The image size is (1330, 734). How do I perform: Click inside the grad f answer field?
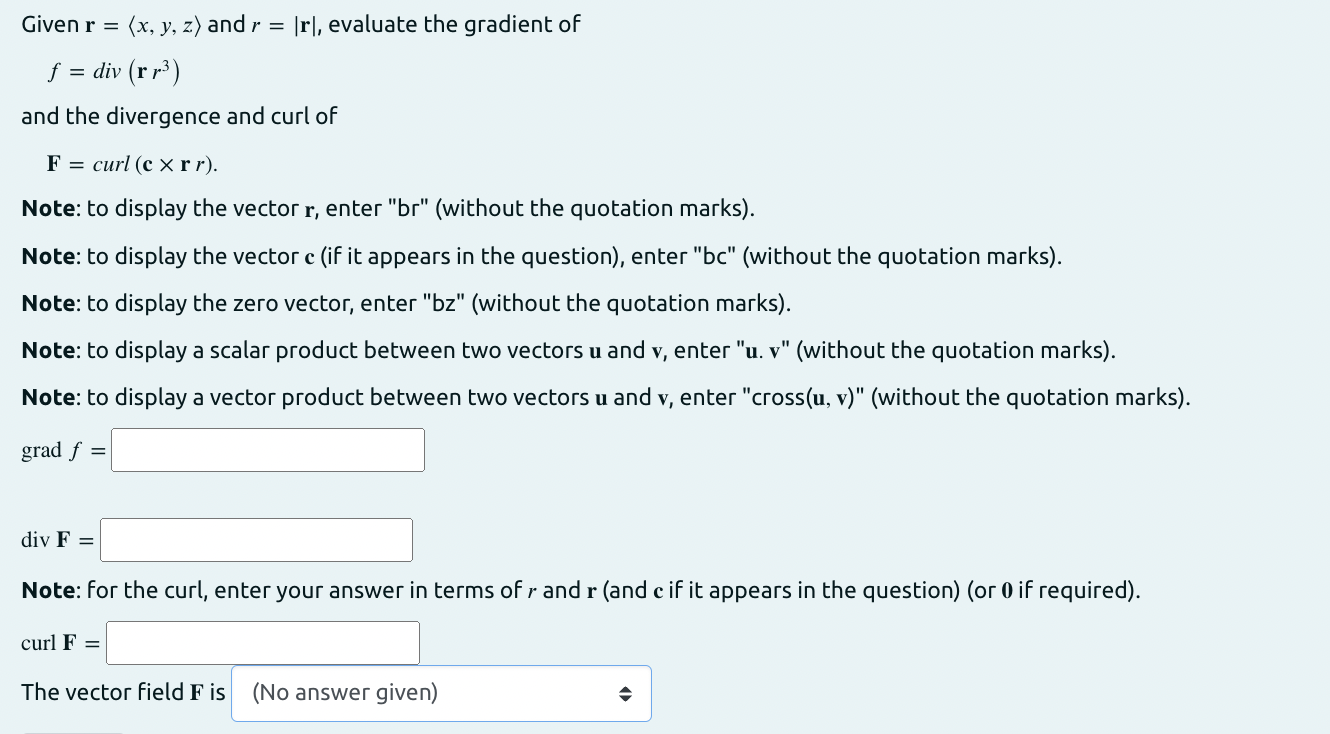point(267,449)
